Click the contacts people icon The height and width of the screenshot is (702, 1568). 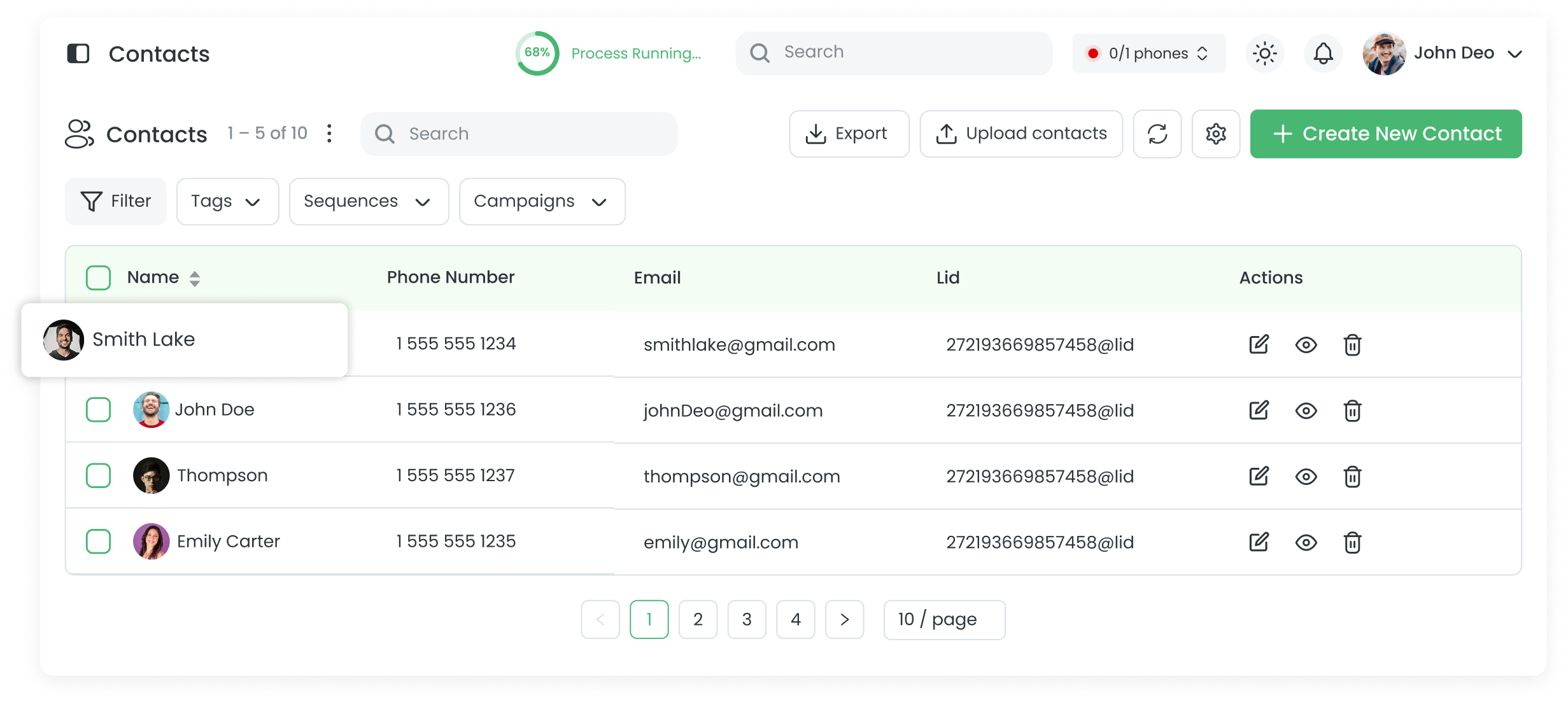tap(80, 134)
